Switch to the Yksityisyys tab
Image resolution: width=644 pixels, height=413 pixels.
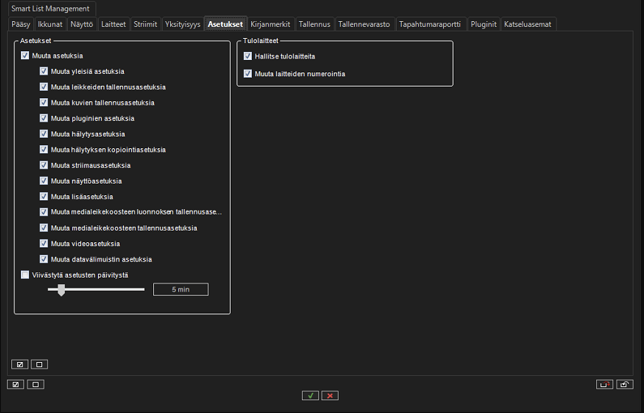pos(183,24)
